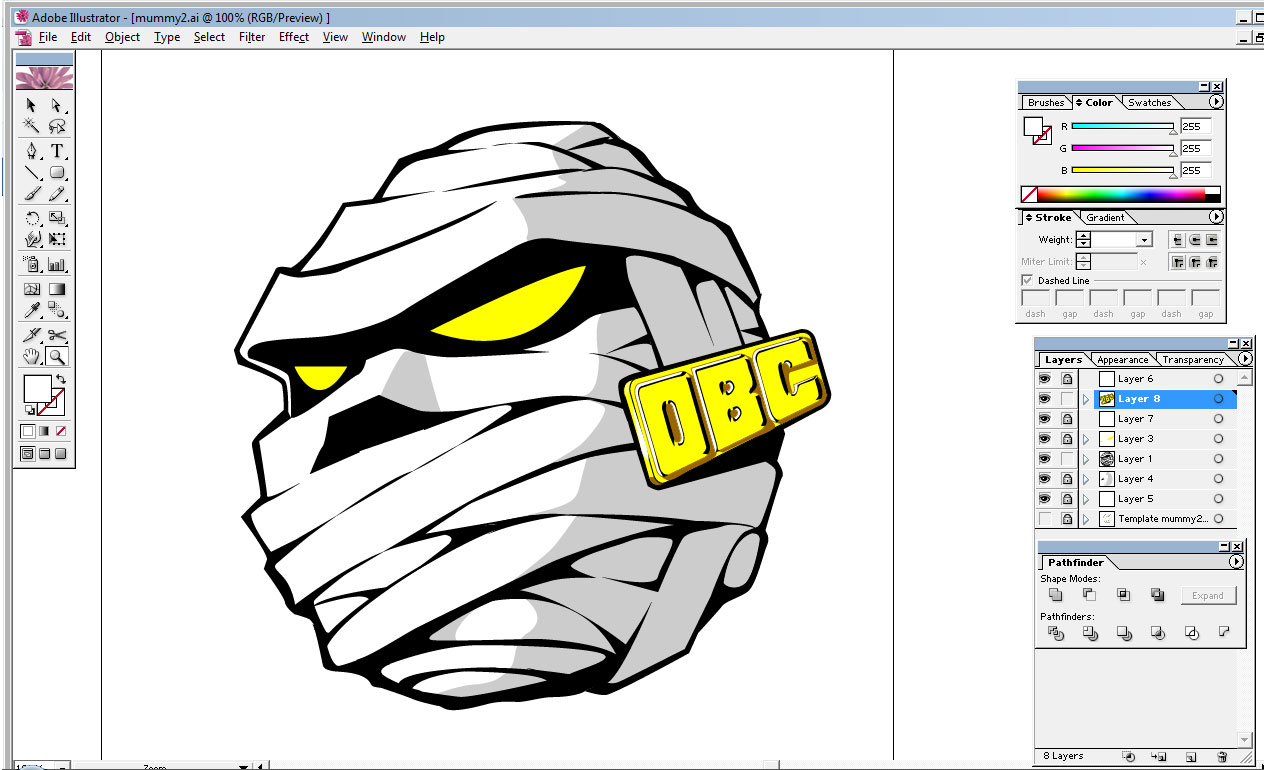Select the Type tool
Viewport: 1264px width, 770px height.
click(57, 151)
